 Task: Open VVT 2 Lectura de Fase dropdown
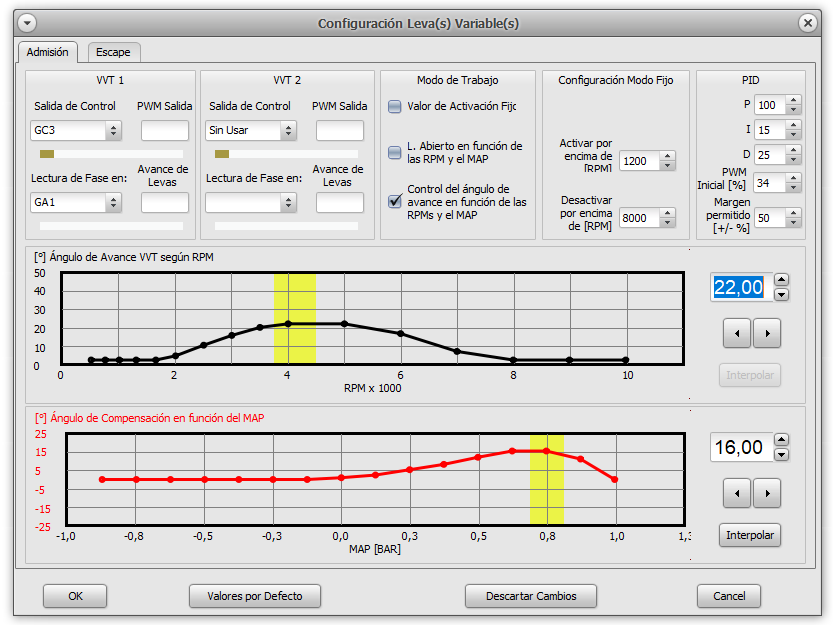[251, 202]
